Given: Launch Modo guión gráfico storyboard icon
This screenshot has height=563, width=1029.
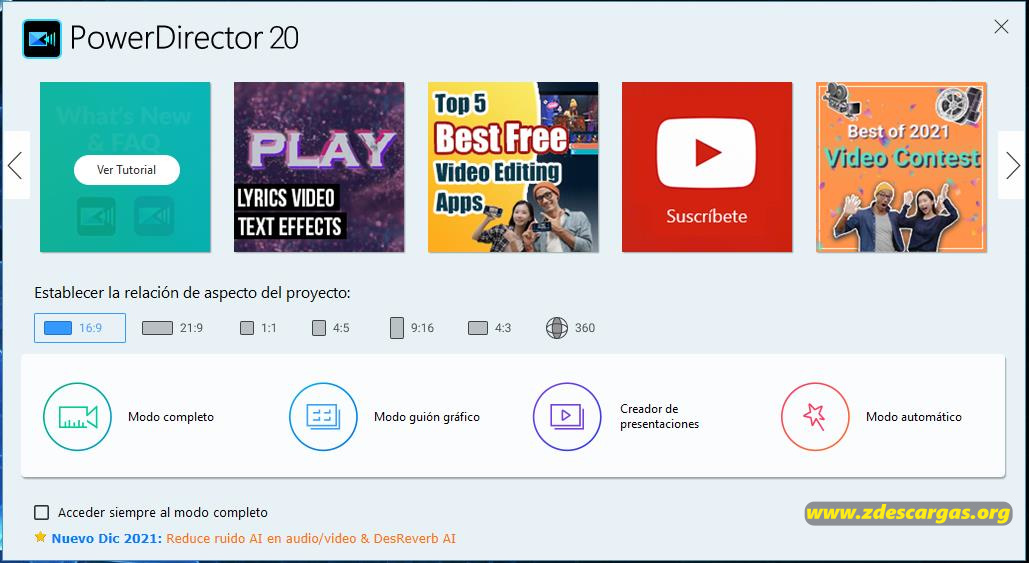Looking at the screenshot, I should pos(324,417).
